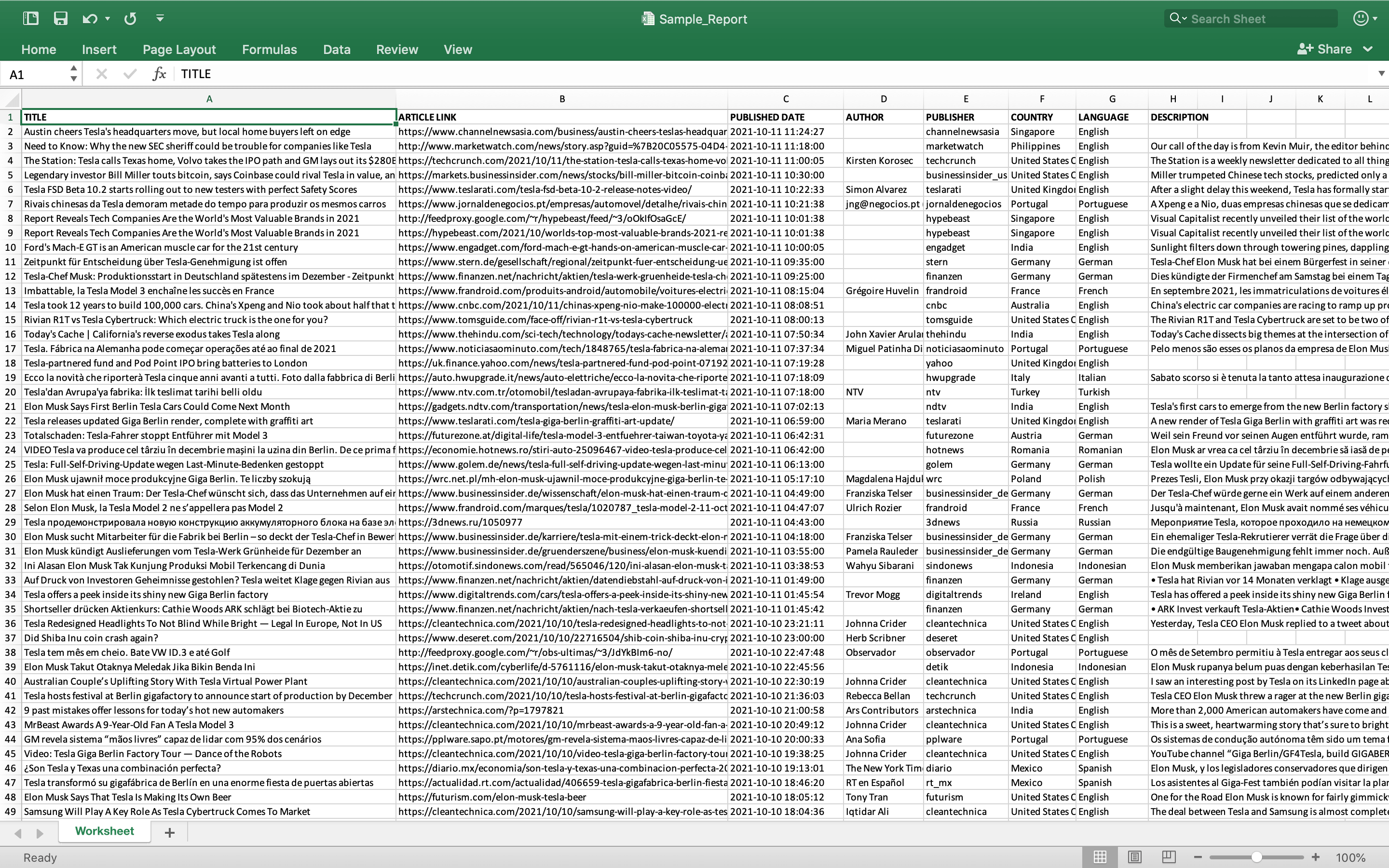Viewport: 1389px width, 868px height.
Task: Click the sidebar layout icon in title bar
Action: tap(30, 18)
